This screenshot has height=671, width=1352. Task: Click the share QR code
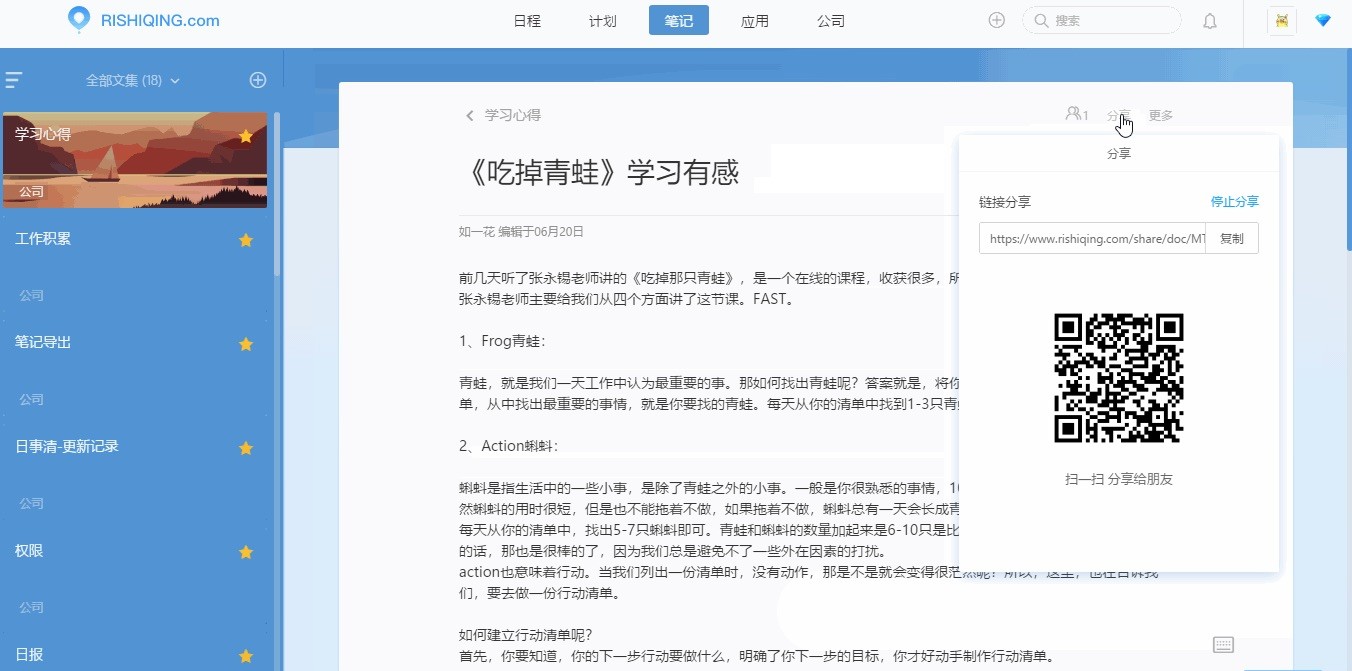1119,378
